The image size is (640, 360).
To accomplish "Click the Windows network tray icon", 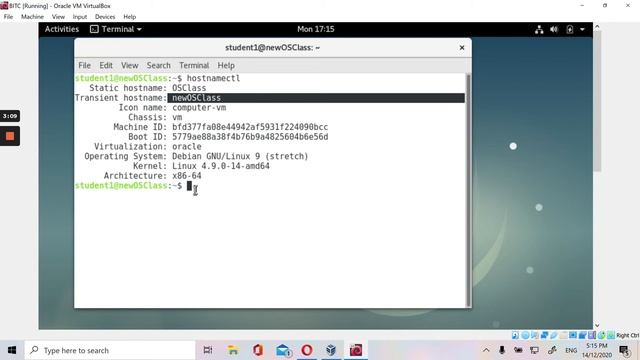I will [534, 350].
